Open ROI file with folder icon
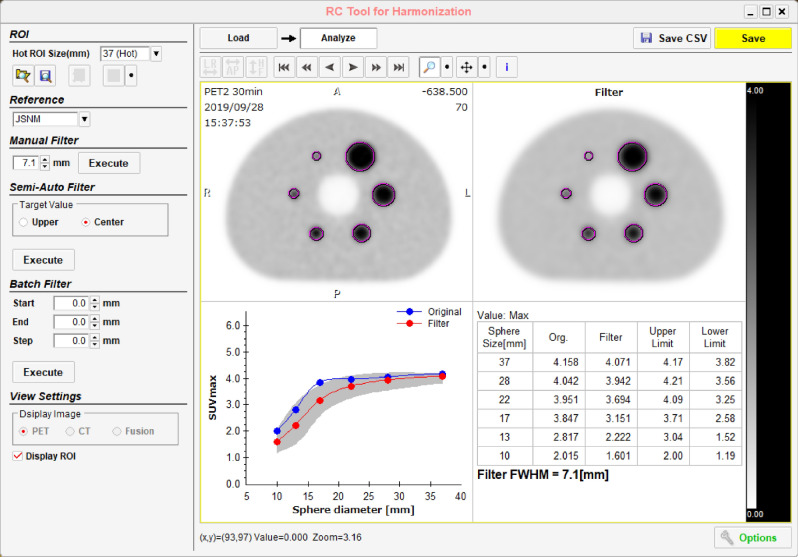Image resolution: width=798 pixels, height=557 pixels. coord(23,76)
